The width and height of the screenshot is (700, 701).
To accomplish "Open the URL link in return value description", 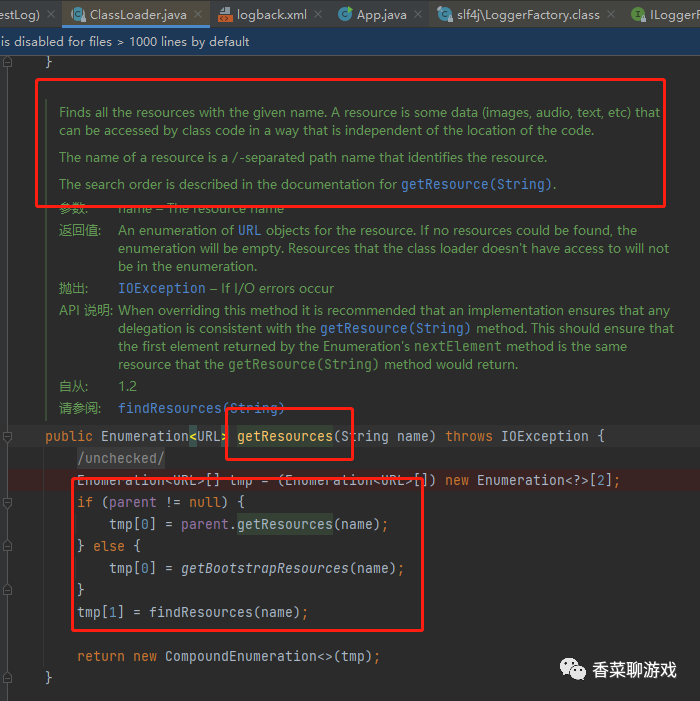I will [x=249, y=230].
